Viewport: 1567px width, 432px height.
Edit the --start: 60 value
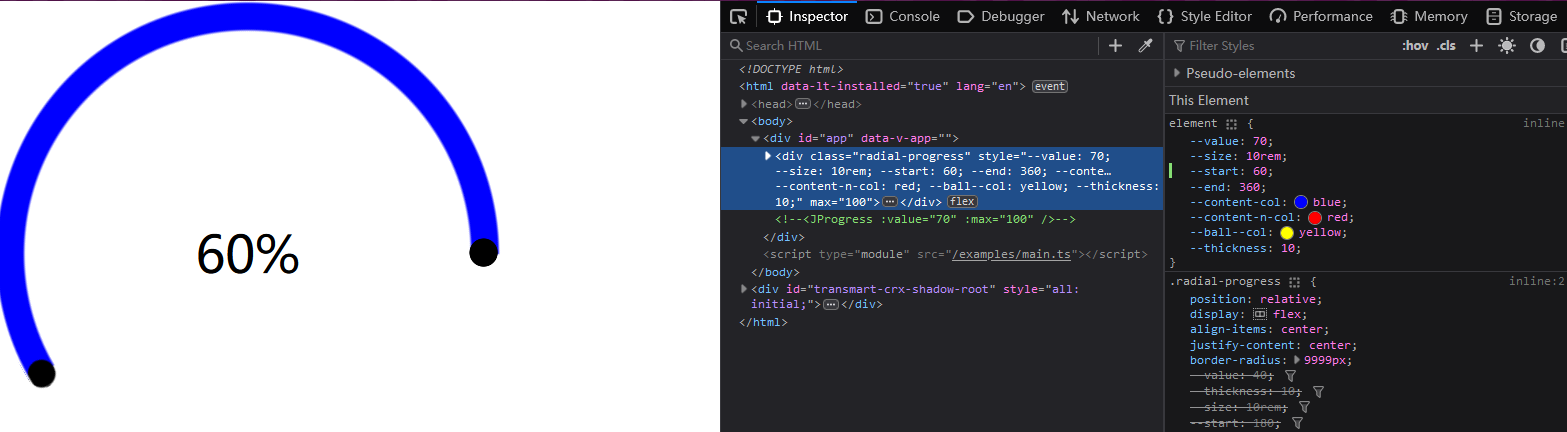pyautogui.click(x=1260, y=171)
